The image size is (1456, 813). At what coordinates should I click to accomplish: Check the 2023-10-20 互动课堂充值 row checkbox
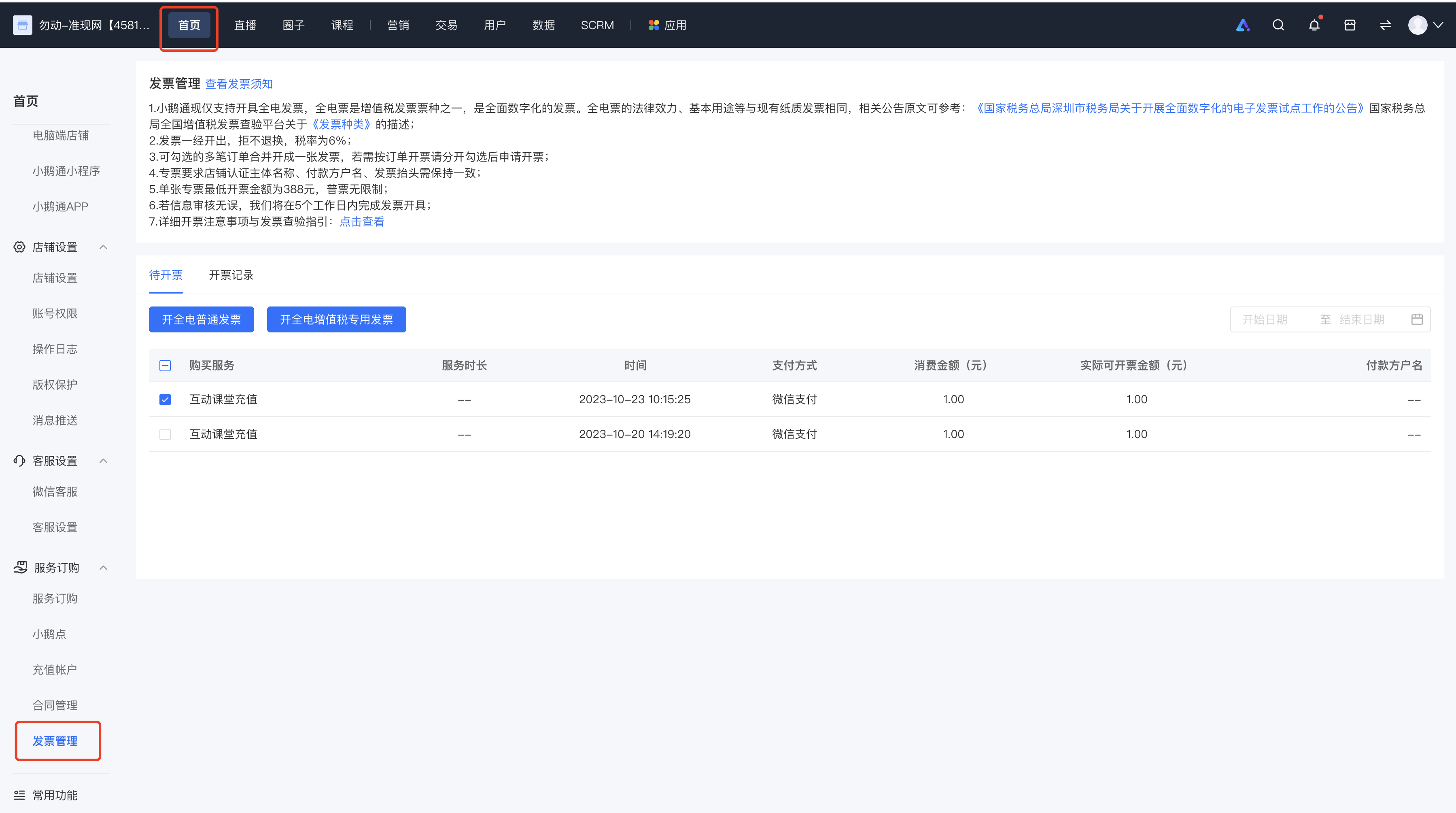pyautogui.click(x=165, y=434)
